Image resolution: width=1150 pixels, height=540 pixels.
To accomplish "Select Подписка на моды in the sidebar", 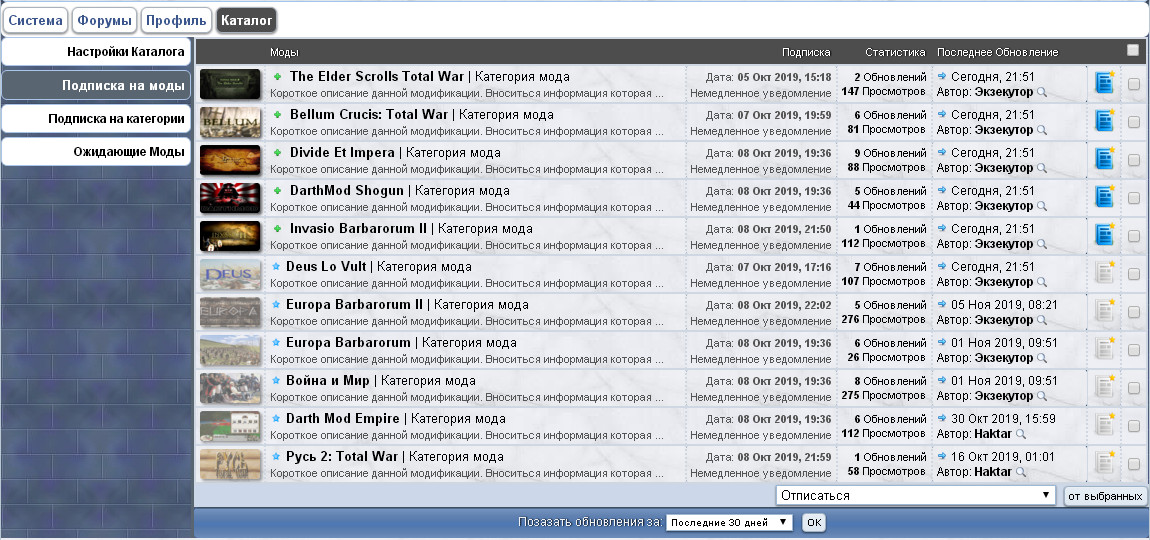I will 96,85.
